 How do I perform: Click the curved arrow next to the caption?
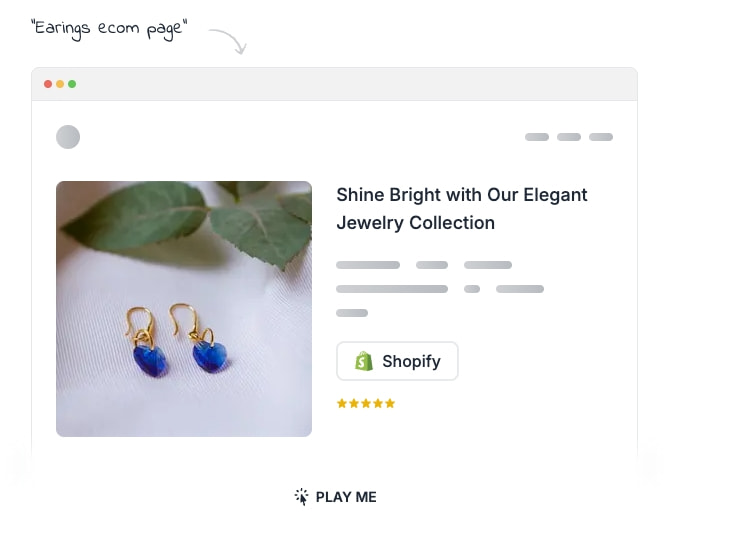[x=228, y=41]
